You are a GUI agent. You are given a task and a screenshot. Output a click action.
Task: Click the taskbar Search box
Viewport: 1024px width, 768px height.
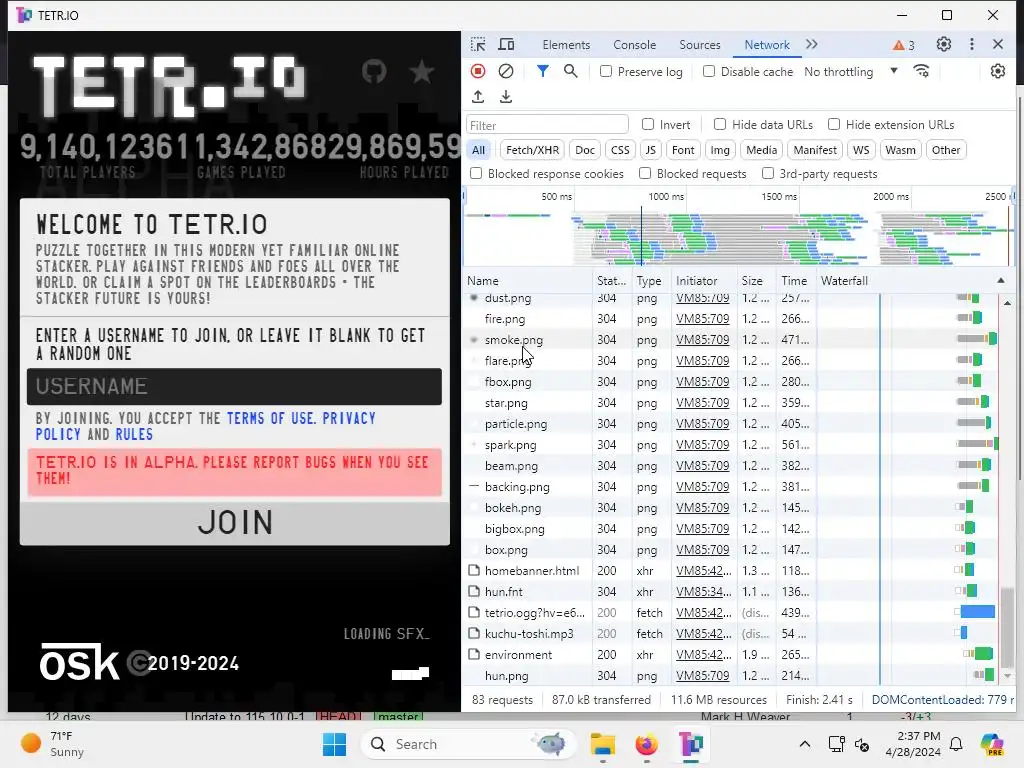[468, 744]
